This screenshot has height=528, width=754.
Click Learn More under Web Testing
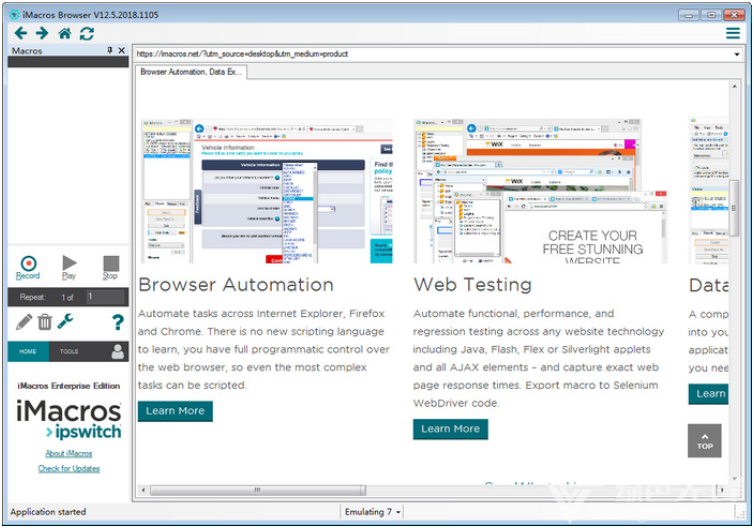(x=450, y=429)
